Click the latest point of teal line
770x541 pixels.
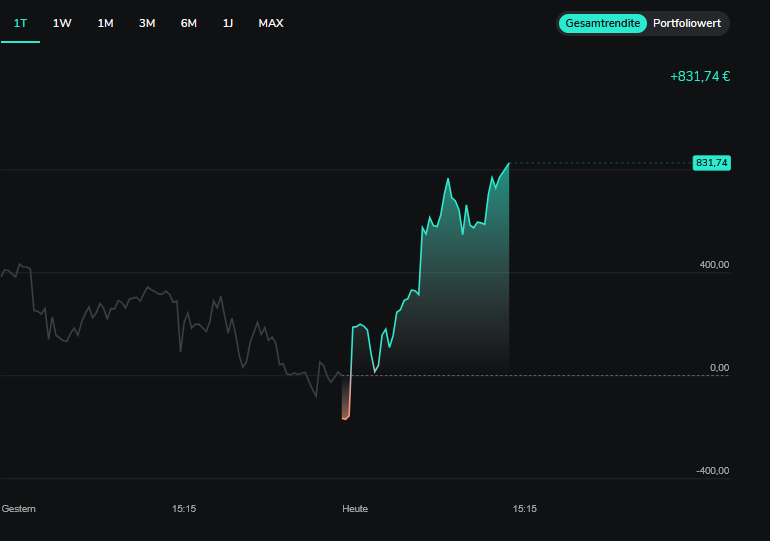click(x=509, y=163)
